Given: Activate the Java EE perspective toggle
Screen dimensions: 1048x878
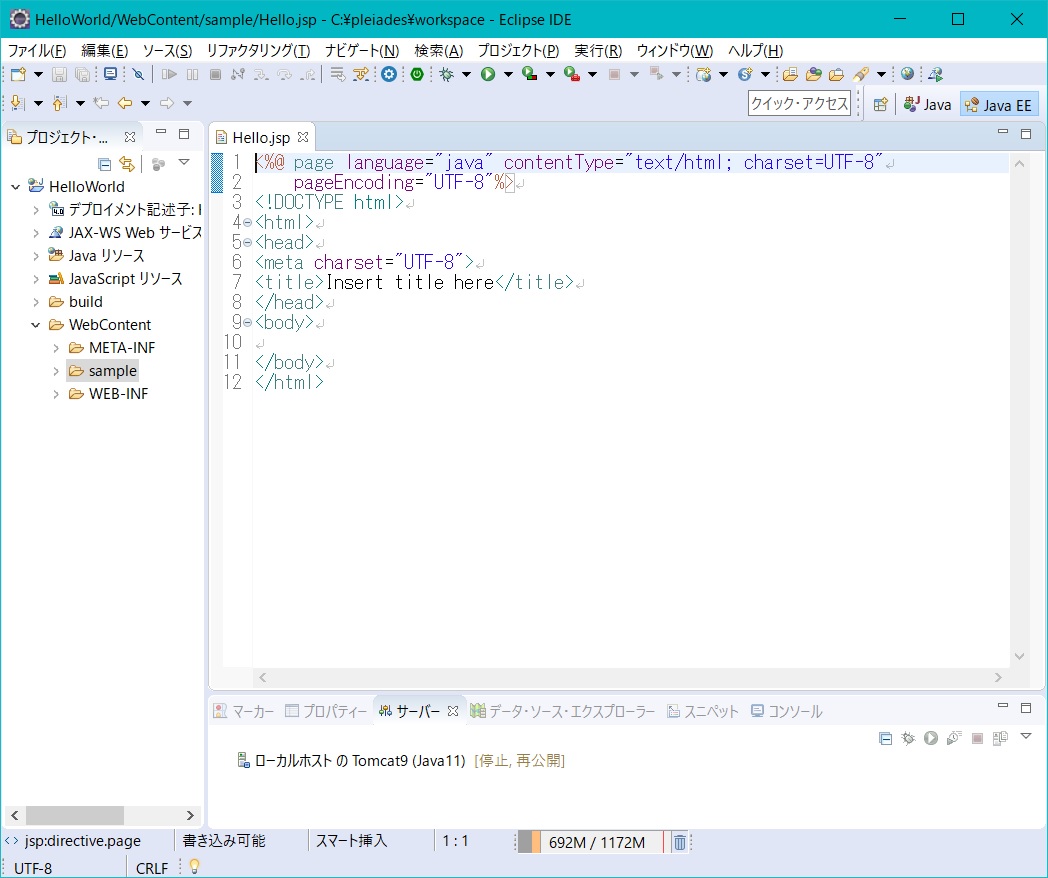Looking at the screenshot, I should click(999, 103).
